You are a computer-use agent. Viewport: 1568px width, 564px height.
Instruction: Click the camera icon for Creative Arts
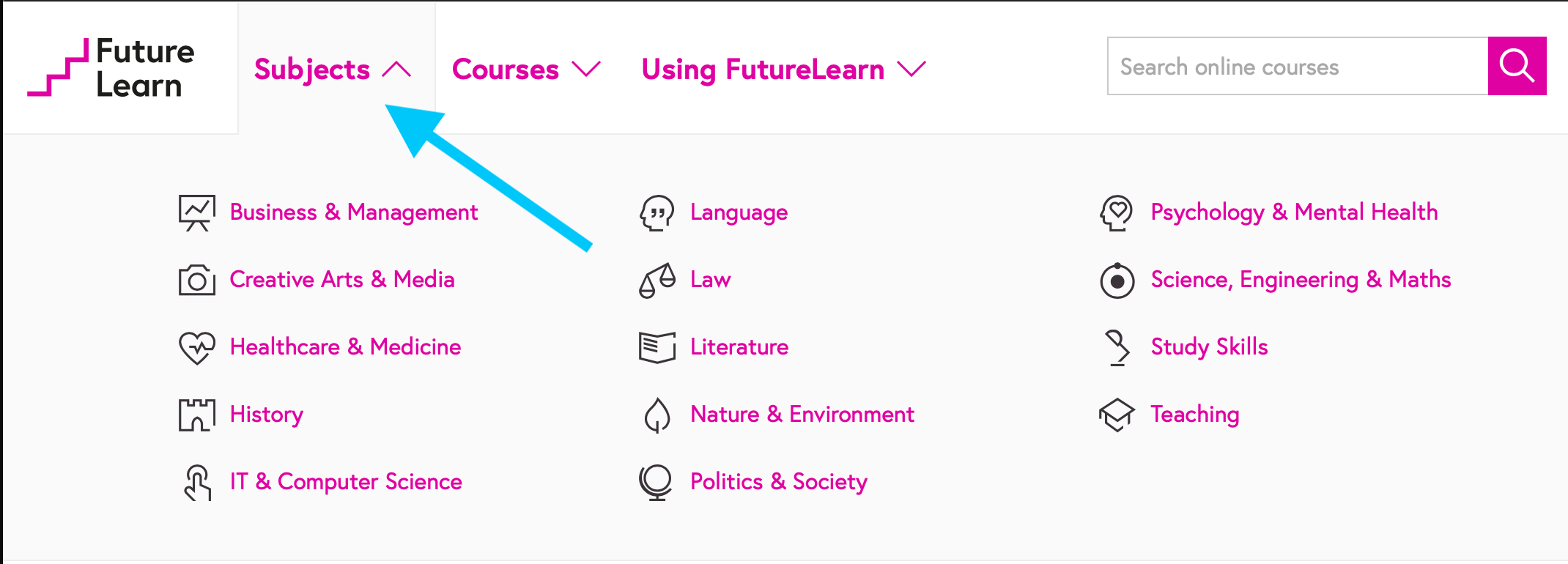coord(197,280)
